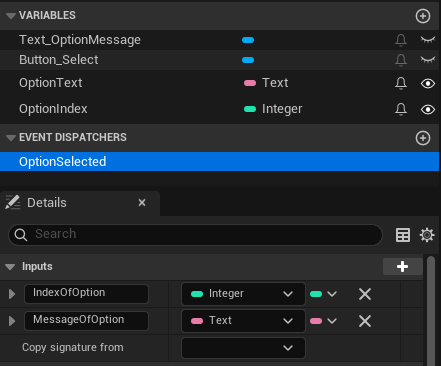Collapse the Event Dispatchers section
441x366 pixels.
(11, 138)
